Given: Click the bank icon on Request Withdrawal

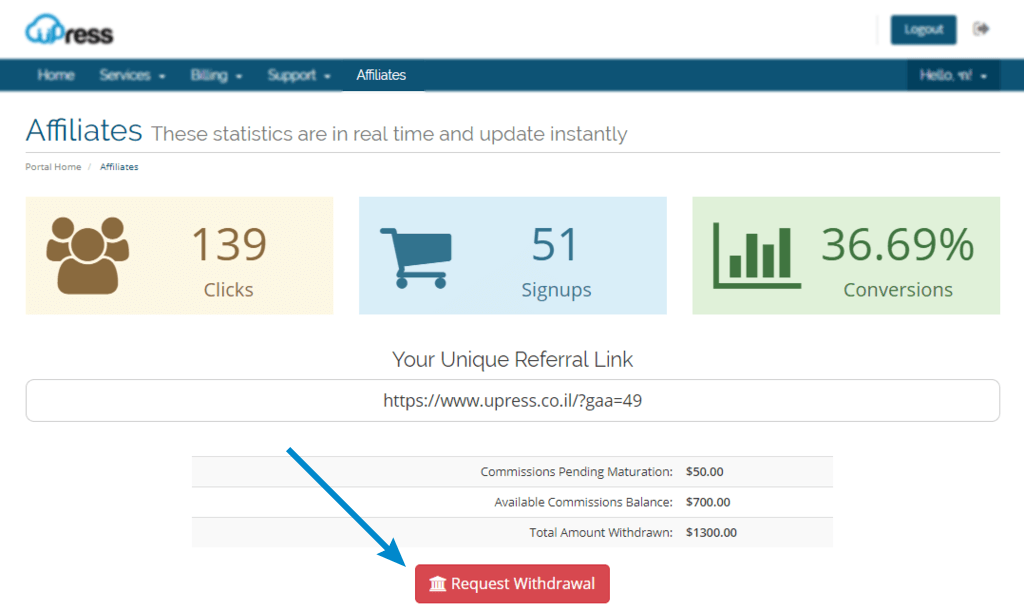Looking at the screenshot, I should [x=438, y=584].
